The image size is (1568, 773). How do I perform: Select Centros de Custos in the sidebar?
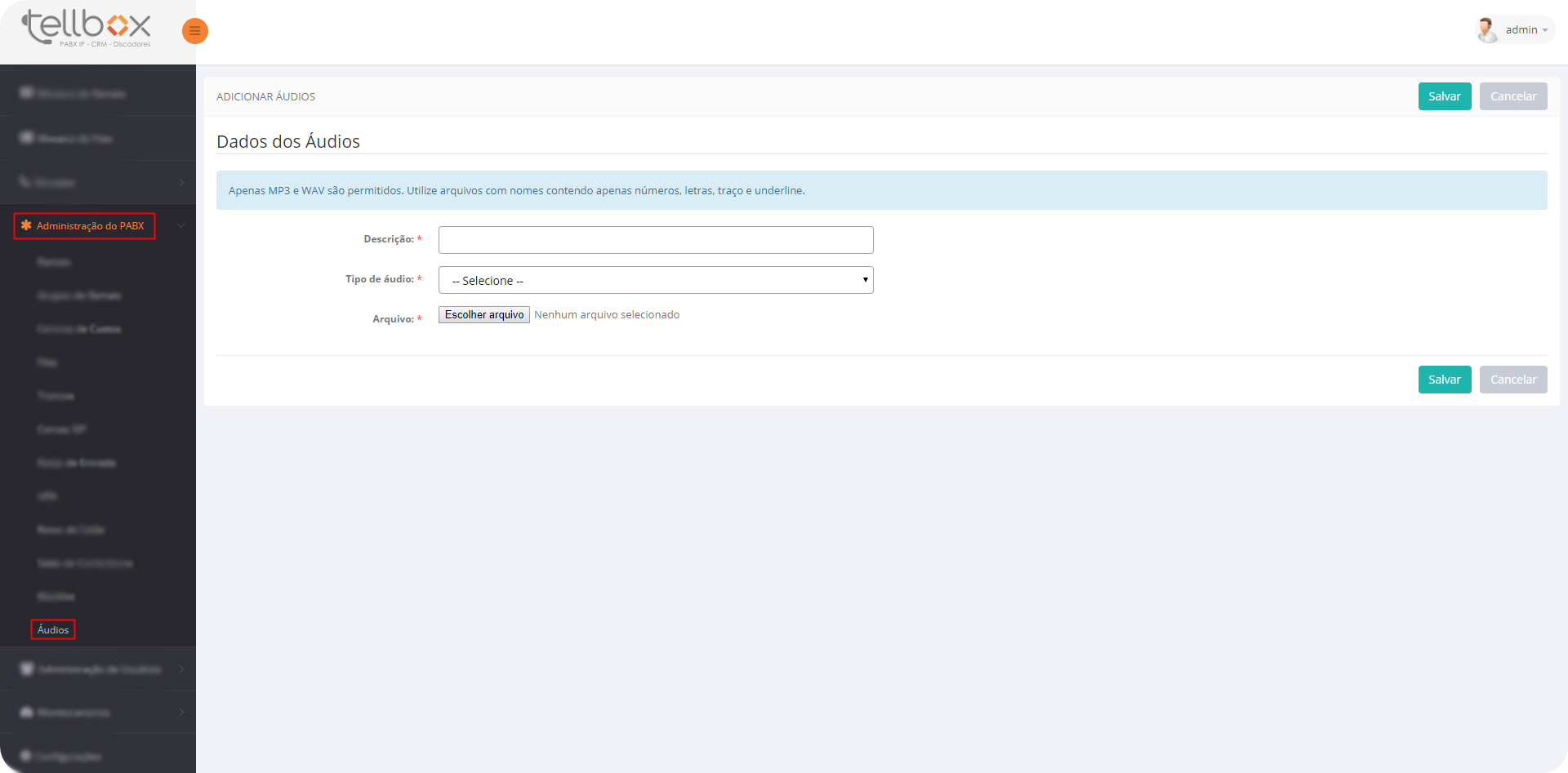coord(79,329)
